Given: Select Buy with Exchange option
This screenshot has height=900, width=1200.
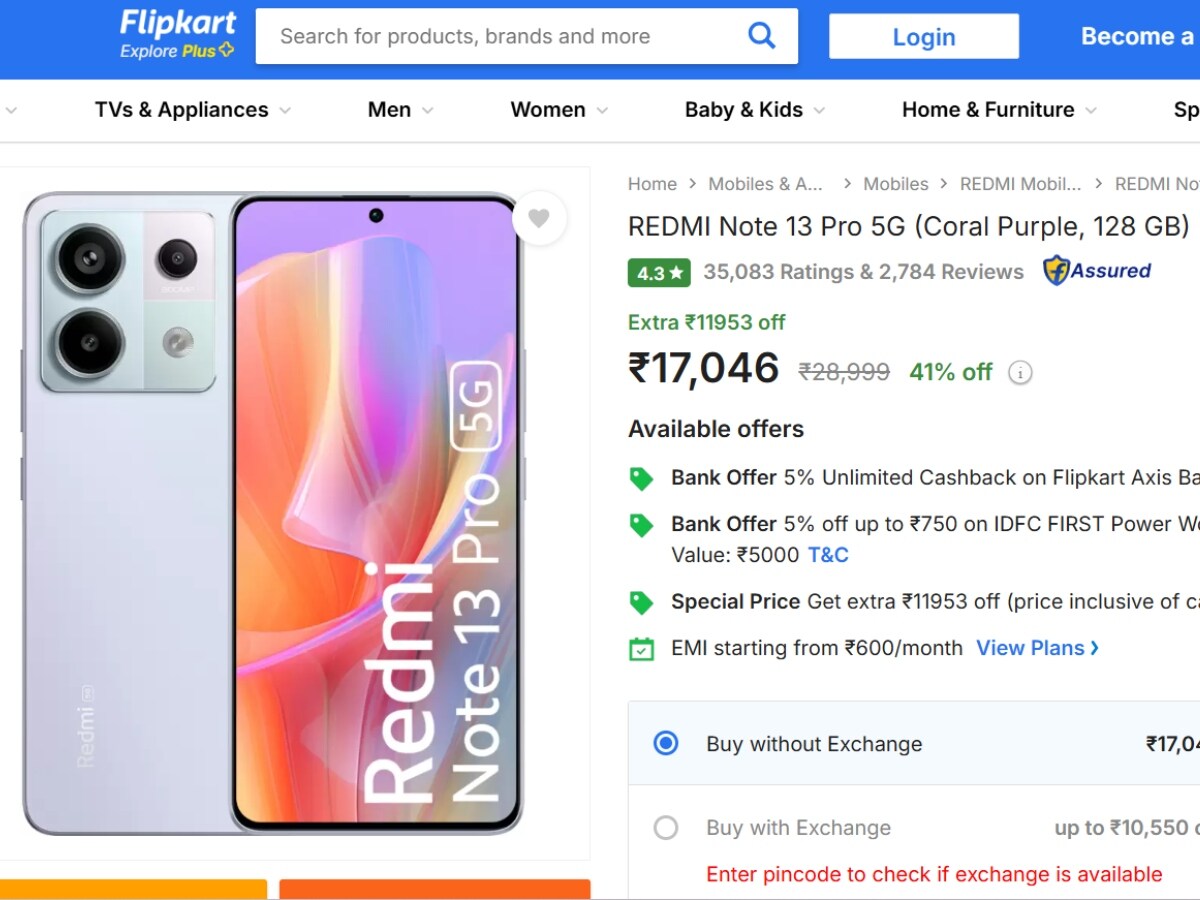Looking at the screenshot, I should pos(666,828).
